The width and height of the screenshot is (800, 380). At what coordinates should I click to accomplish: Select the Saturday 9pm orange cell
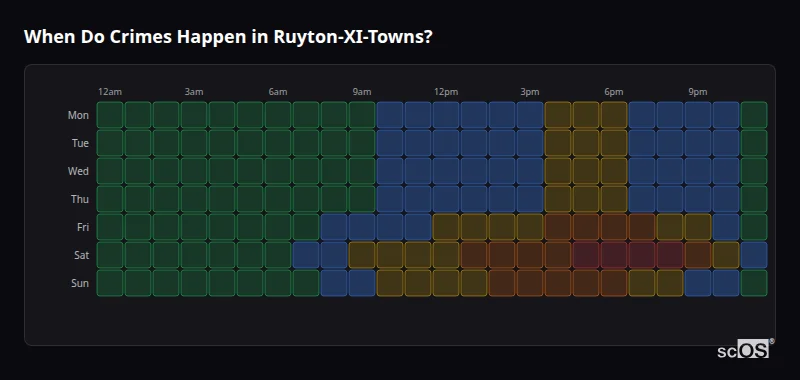click(698, 255)
